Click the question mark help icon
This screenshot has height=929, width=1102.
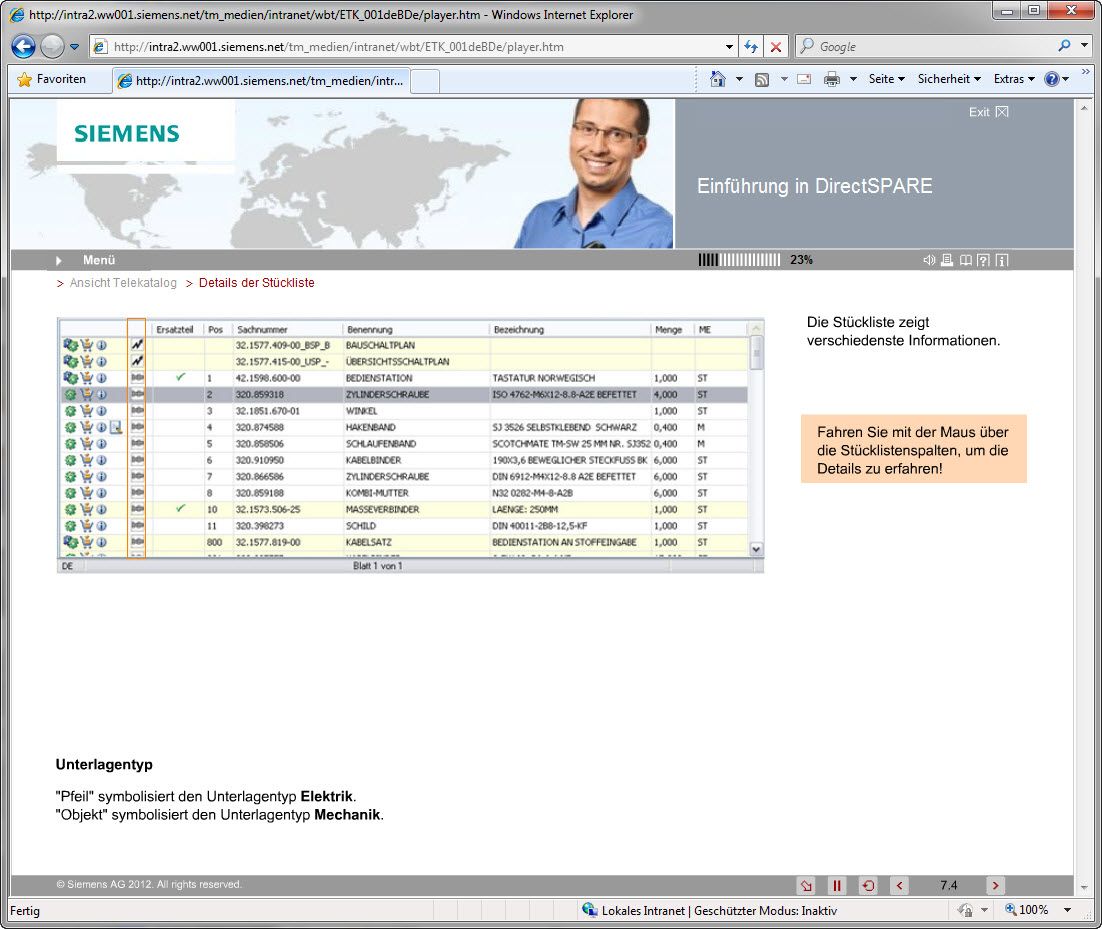pyautogui.click(x=983, y=260)
